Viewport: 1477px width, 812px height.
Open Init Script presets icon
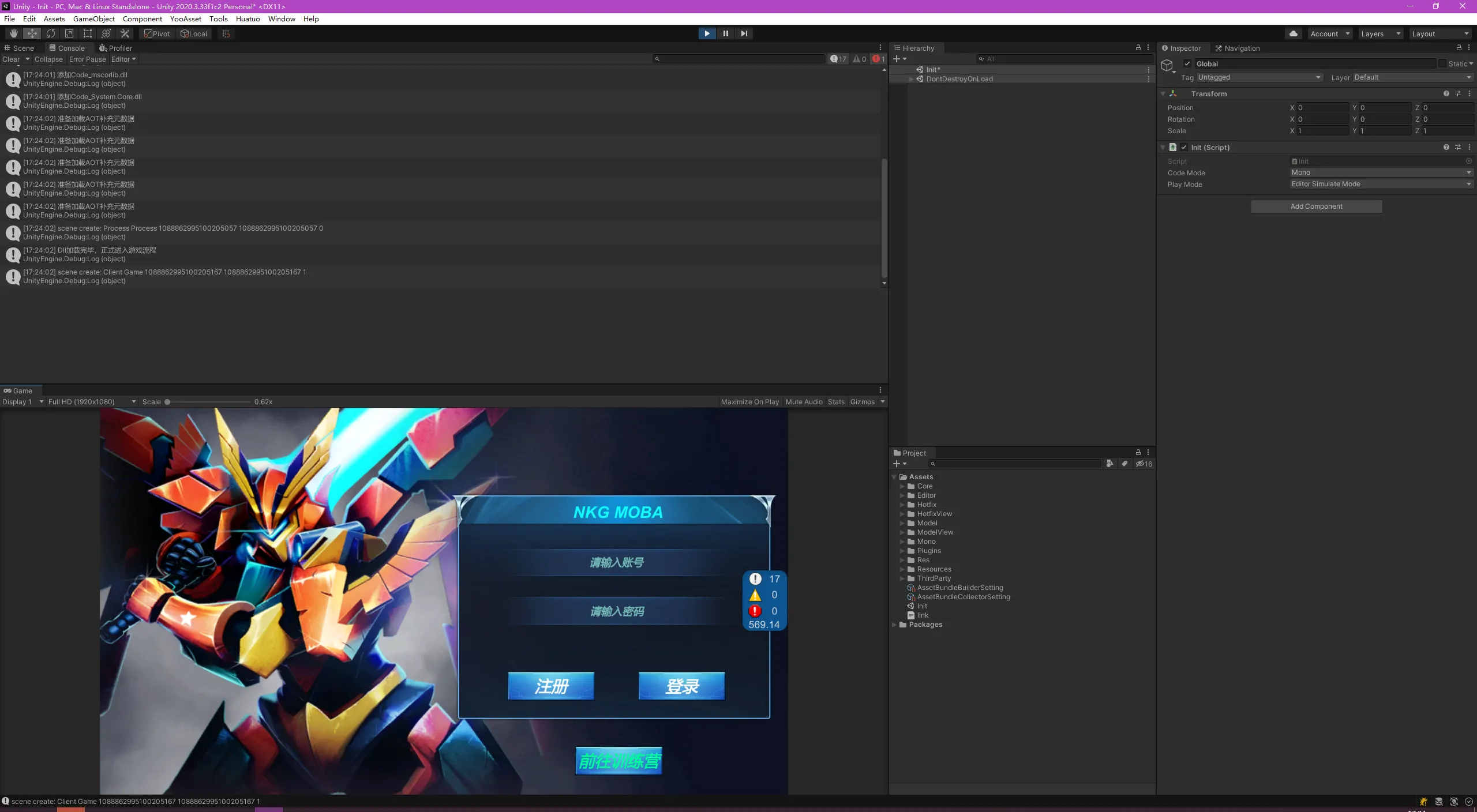pos(1458,147)
